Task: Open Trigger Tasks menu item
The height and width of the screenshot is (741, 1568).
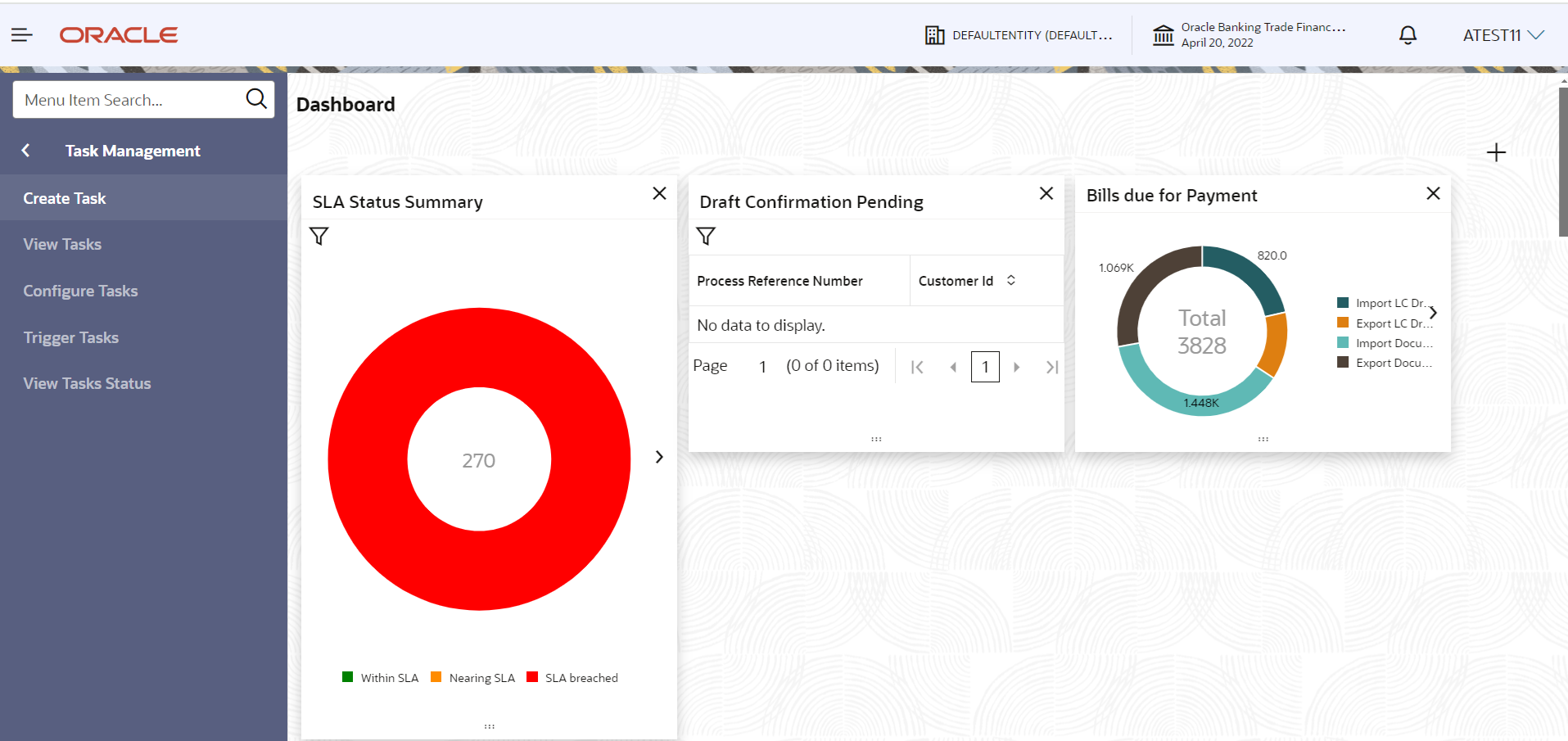Action: point(143,337)
